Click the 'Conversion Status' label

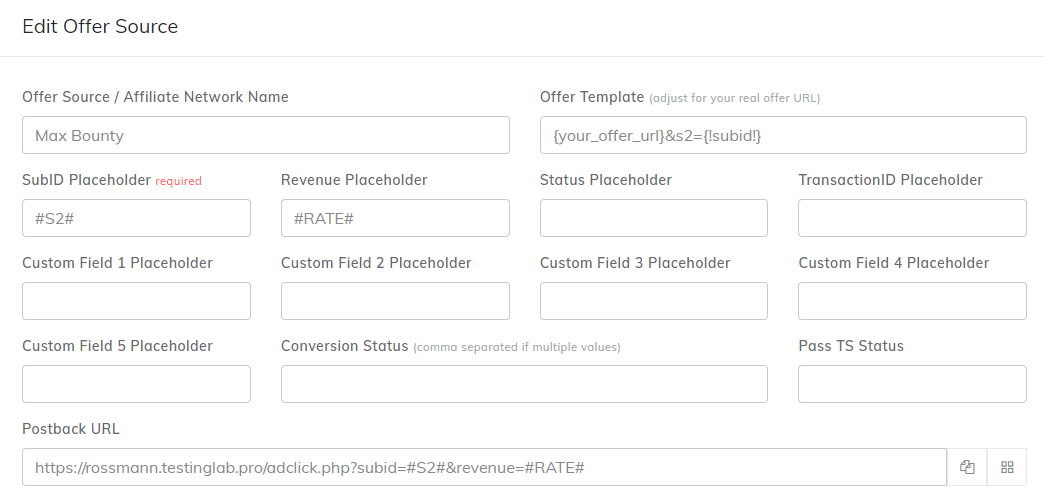tap(344, 346)
